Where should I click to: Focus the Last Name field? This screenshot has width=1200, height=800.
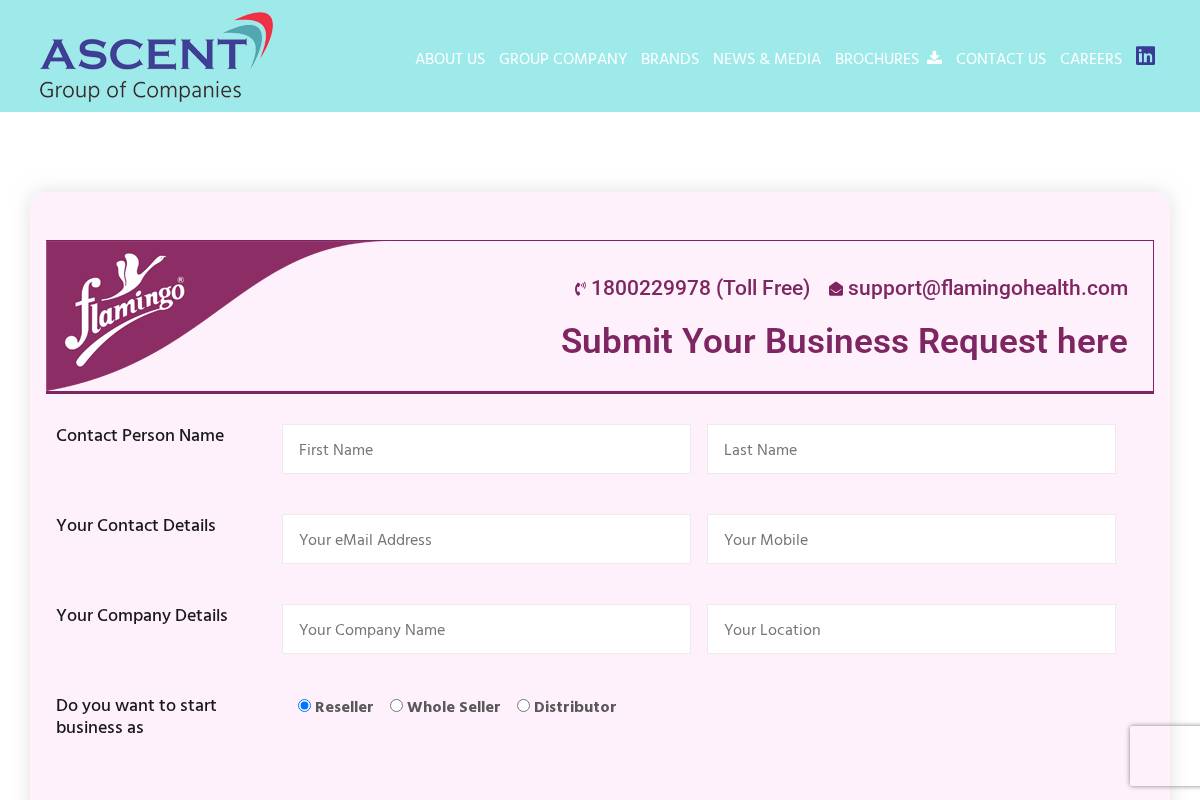(911, 449)
